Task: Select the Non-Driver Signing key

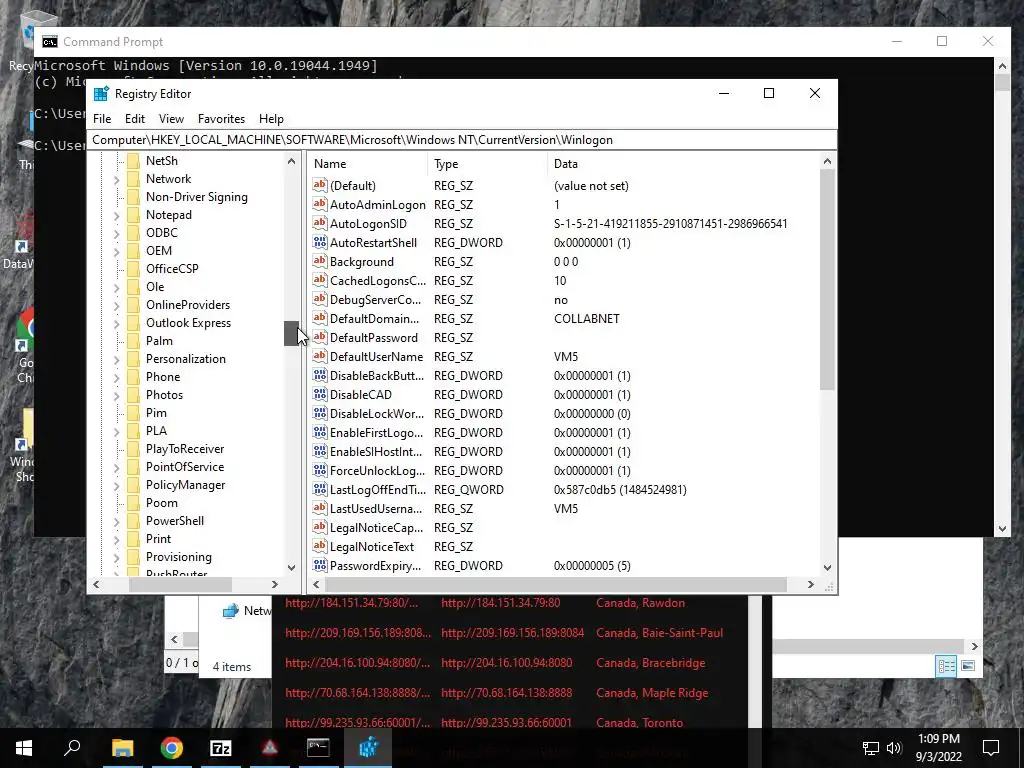Action: tap(197, 197)
